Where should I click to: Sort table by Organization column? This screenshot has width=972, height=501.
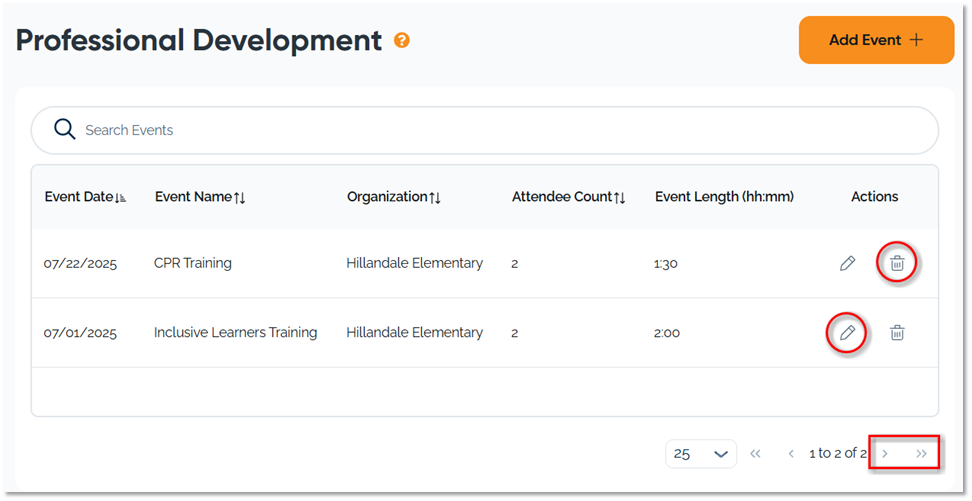(393, 197)
